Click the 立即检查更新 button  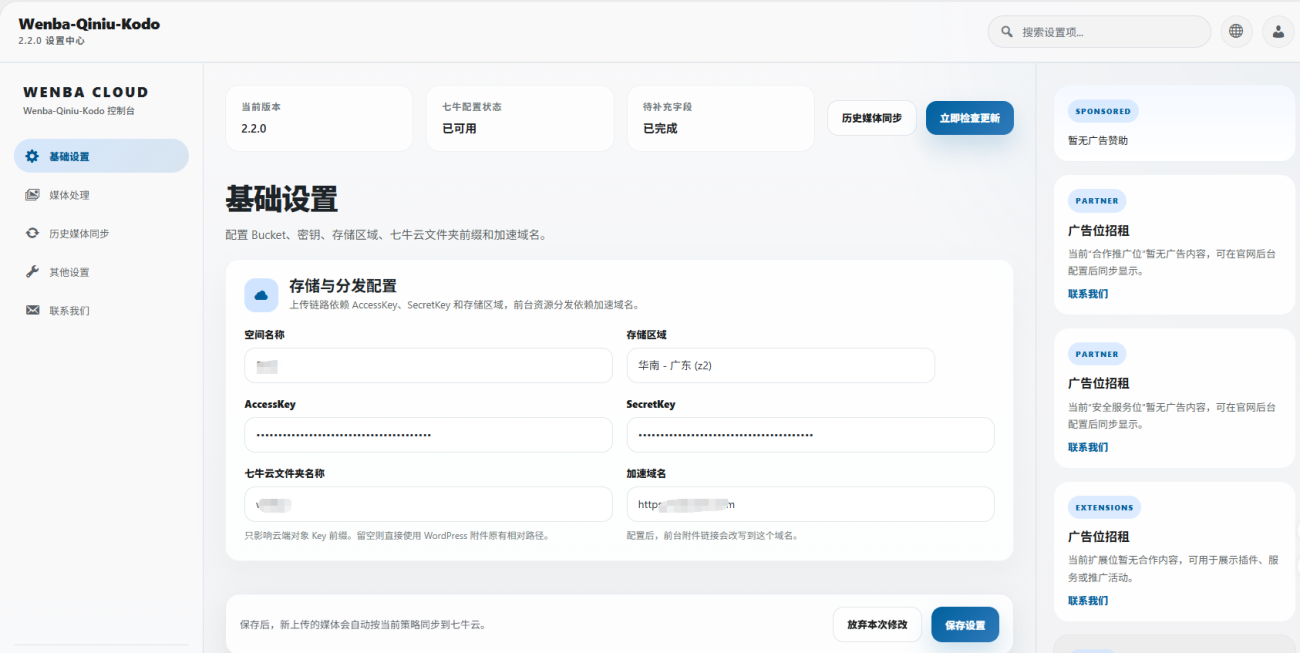pos(969,117)
